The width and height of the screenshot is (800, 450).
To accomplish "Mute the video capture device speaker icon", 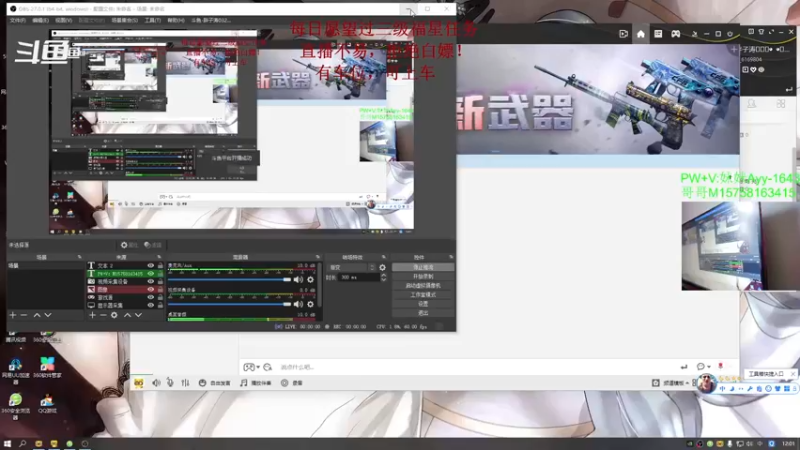I will pyautogui.click(x=298, y=304).
